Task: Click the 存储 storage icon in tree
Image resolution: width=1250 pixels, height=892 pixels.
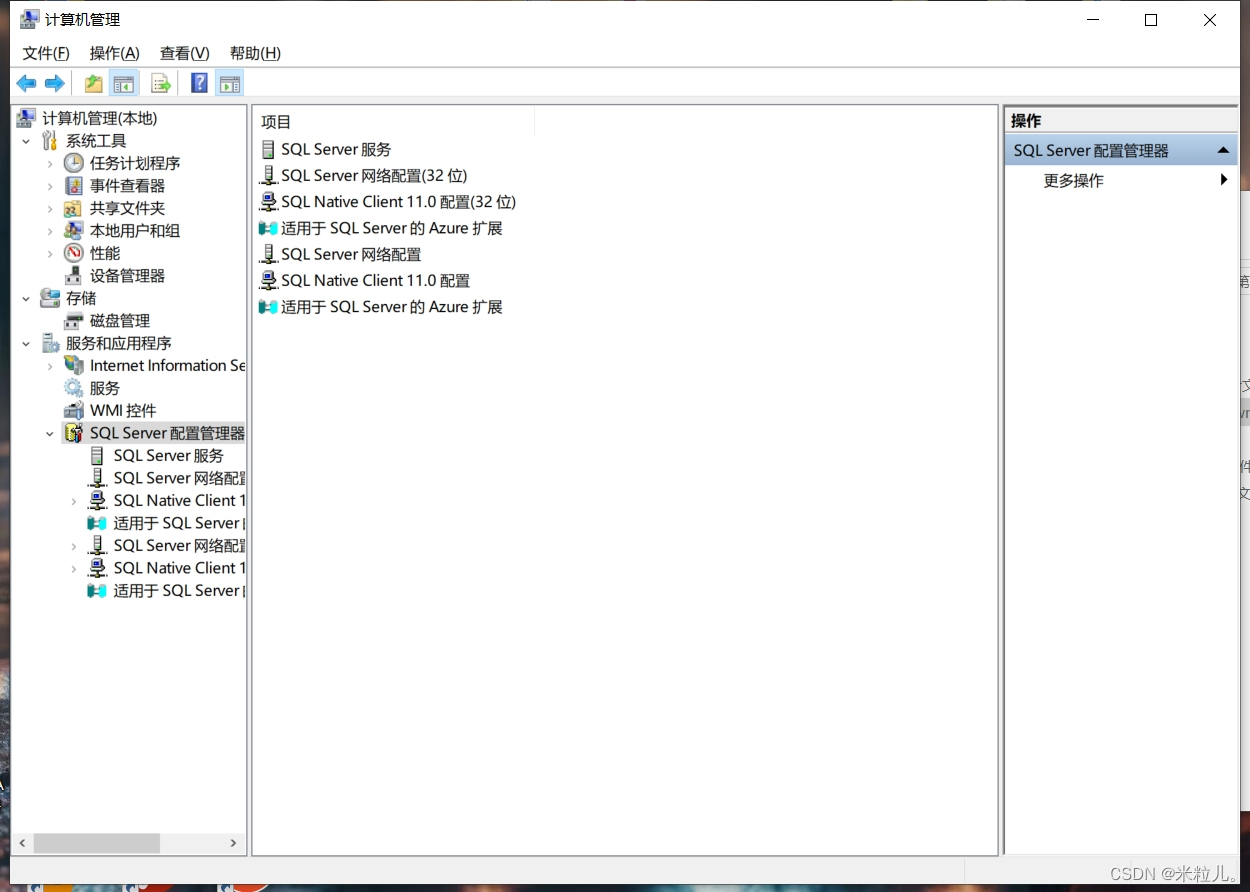Action: coord(50,298)
